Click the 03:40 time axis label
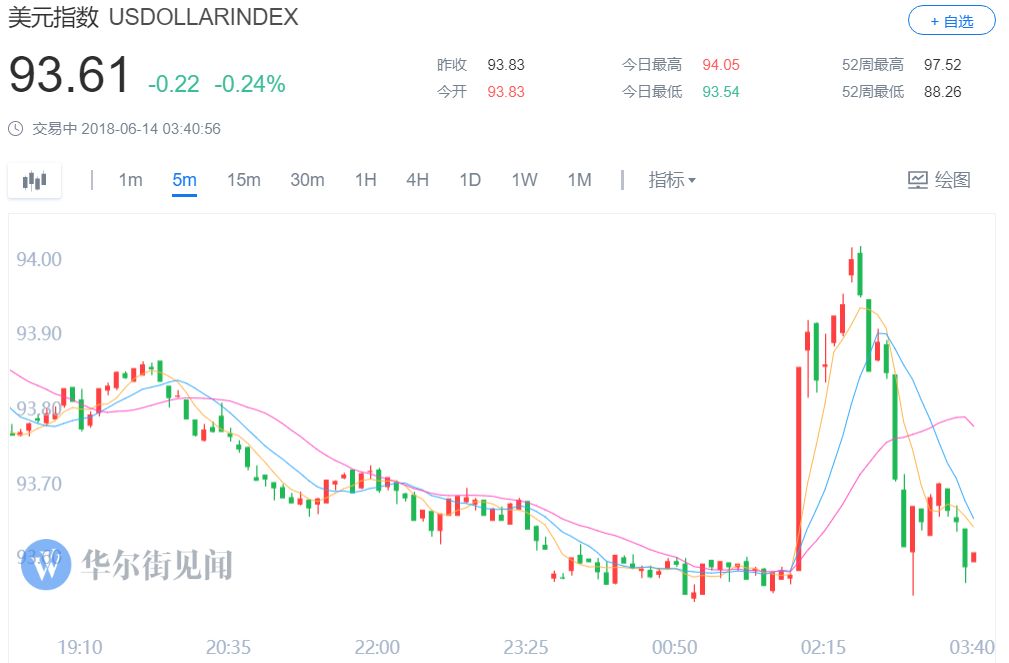The height and width of the screenshot is (663, 1009). tap(972, 647)
